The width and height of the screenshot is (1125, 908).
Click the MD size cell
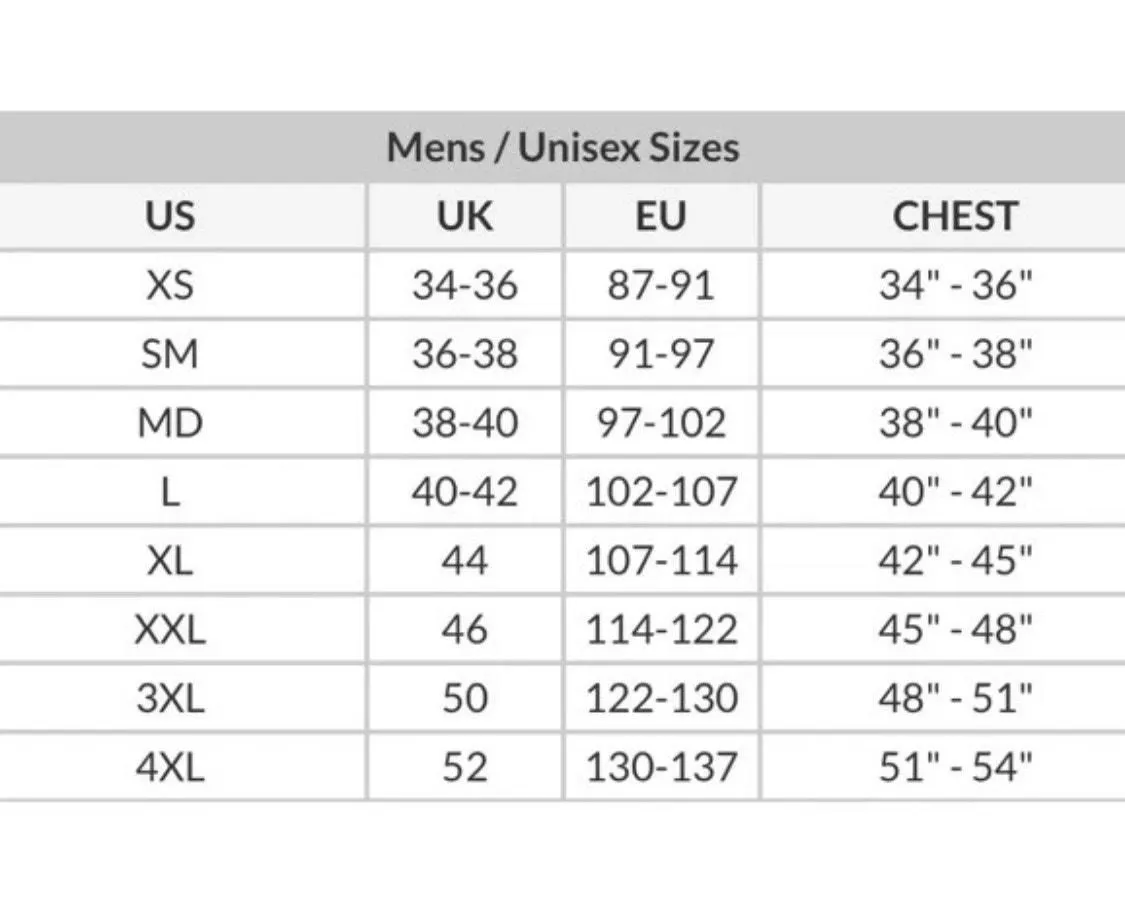tap(170, 422)
